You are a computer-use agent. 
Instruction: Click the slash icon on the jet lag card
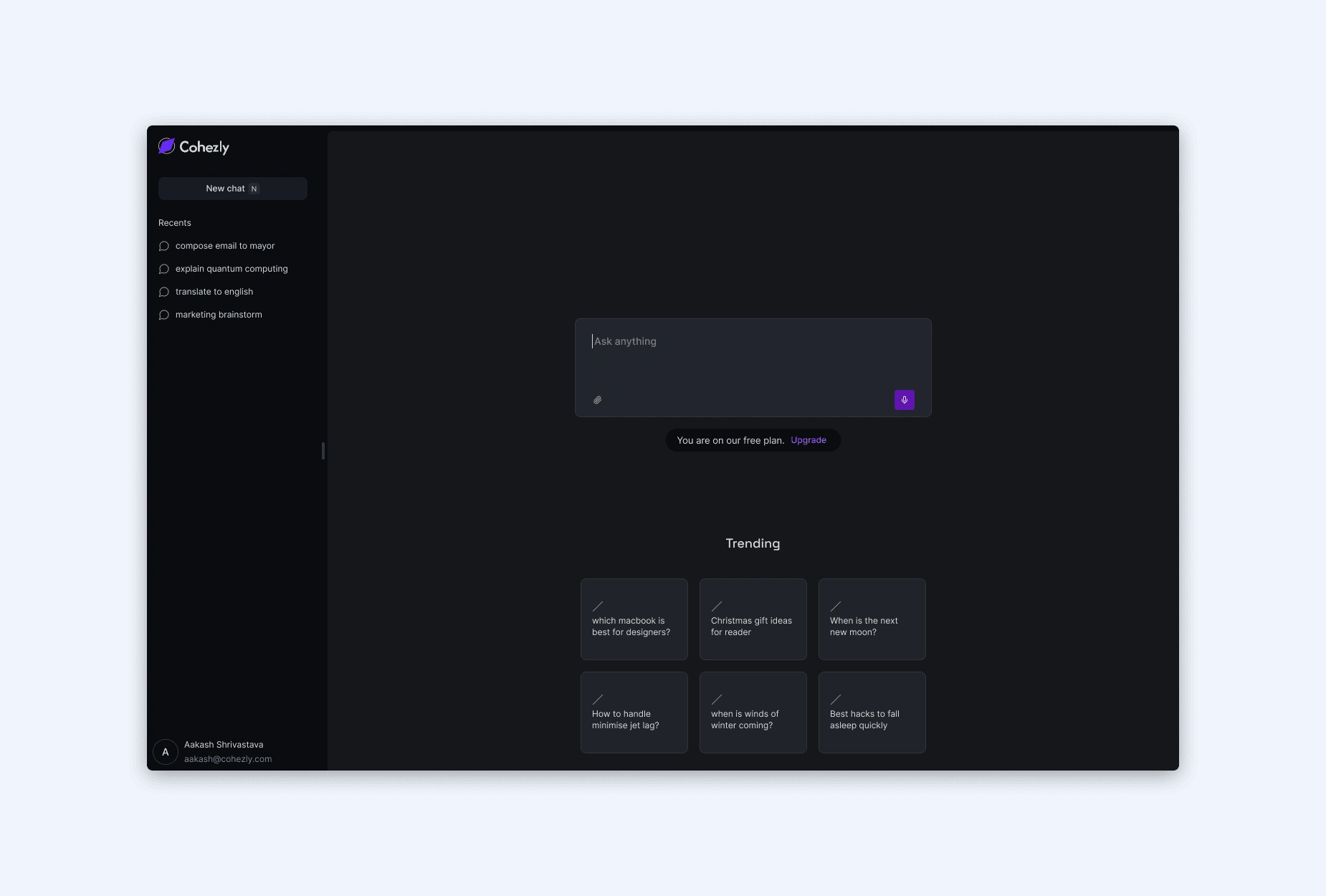click(x=598, y=700)
